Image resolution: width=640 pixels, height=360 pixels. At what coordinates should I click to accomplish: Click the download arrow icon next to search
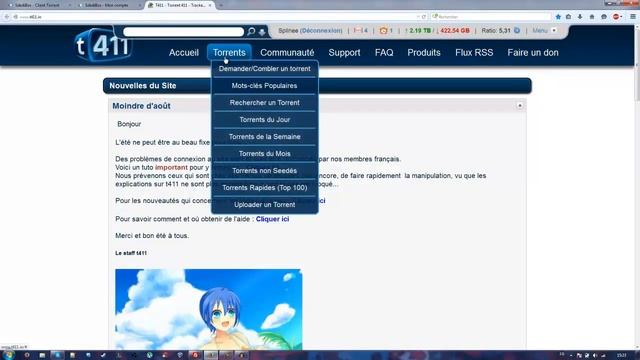point(262,32)
